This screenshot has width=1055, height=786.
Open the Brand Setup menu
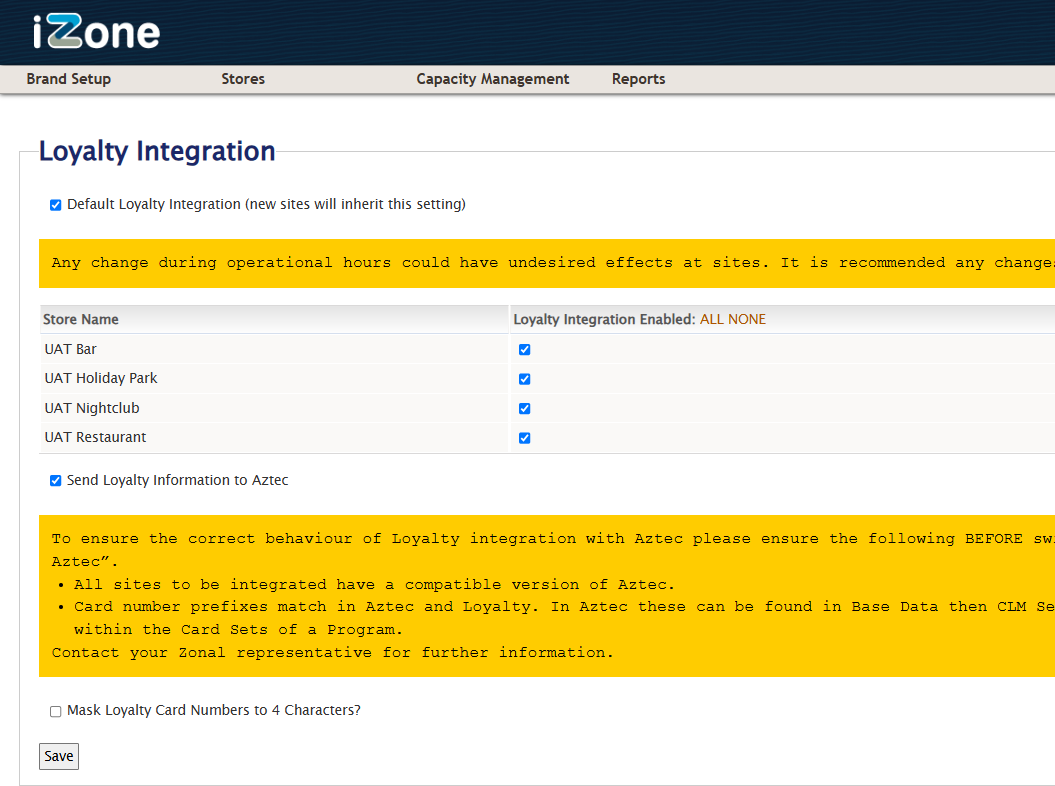[68, 79]
